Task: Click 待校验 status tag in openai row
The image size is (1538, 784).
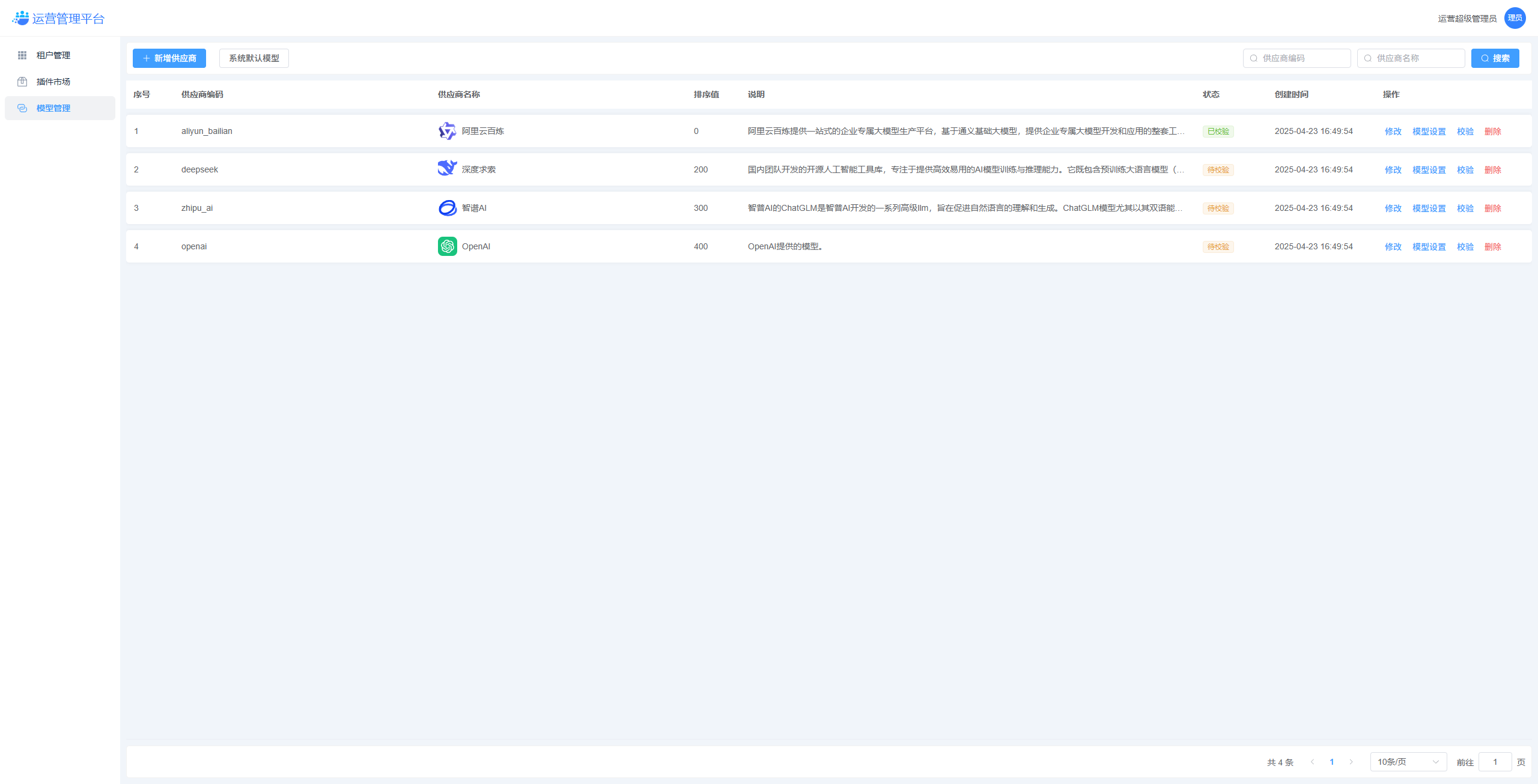Action: point(1218,247)
